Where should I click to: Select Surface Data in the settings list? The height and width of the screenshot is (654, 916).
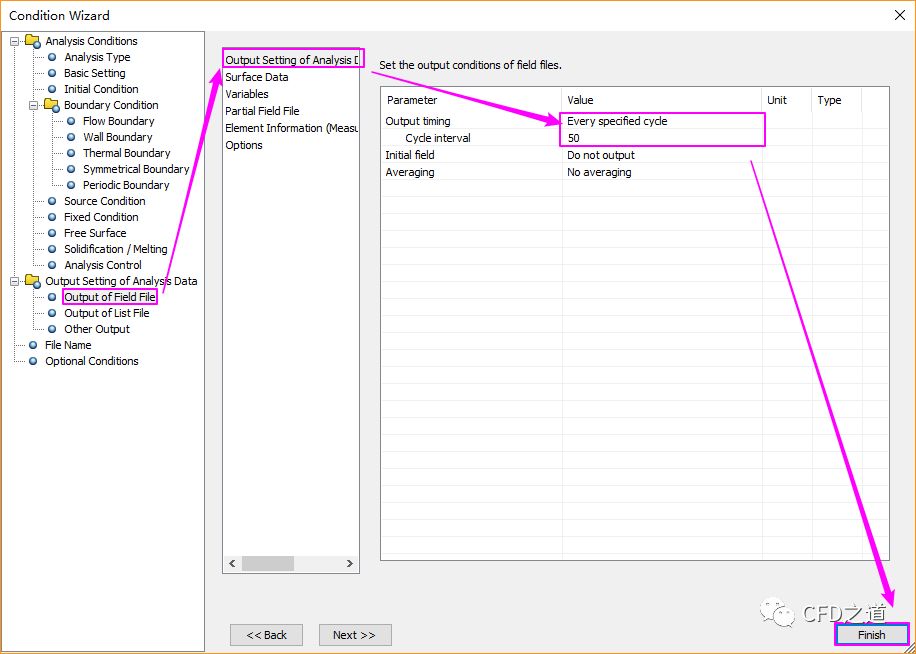[x=257, y=77]
